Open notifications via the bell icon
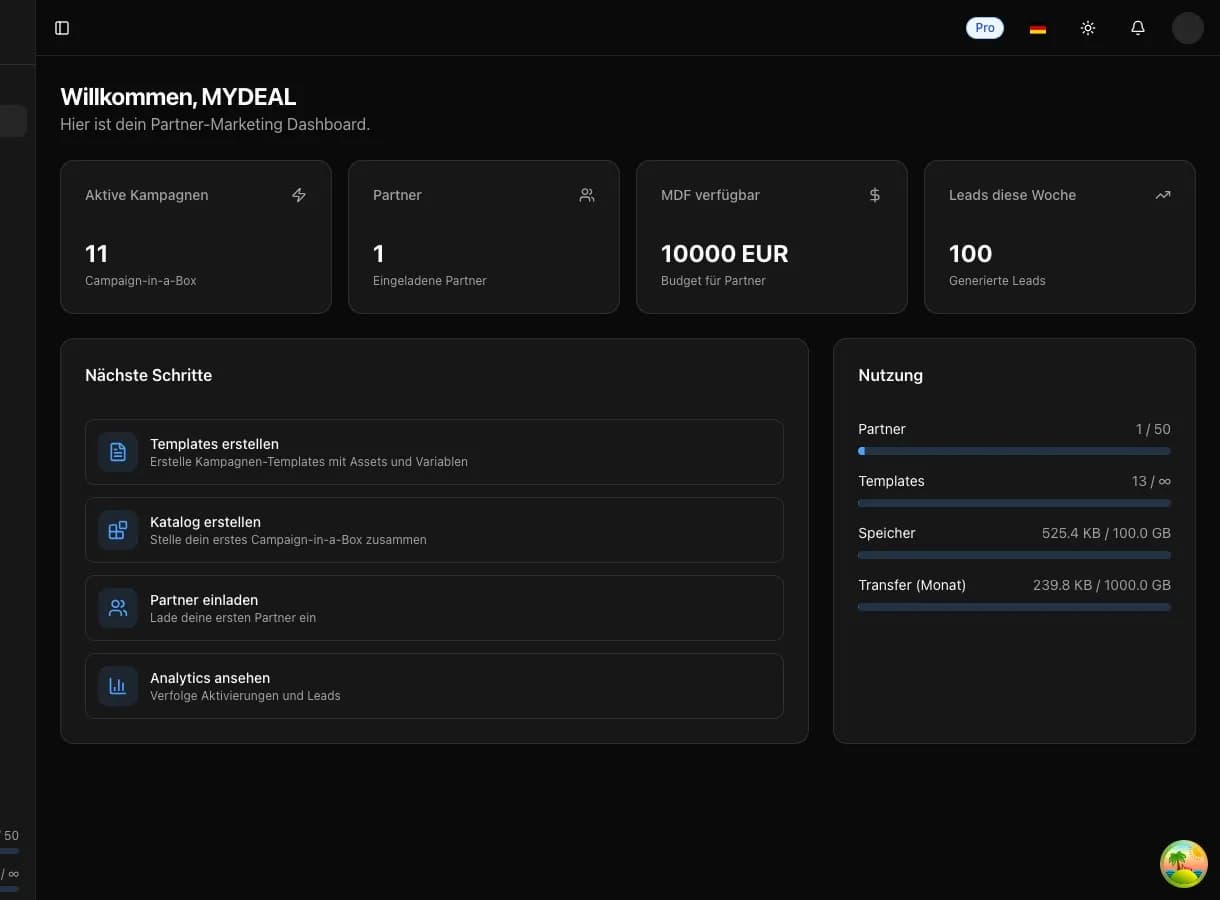The height and width of the screenshot is (900, 1220). click(1137, 27)
